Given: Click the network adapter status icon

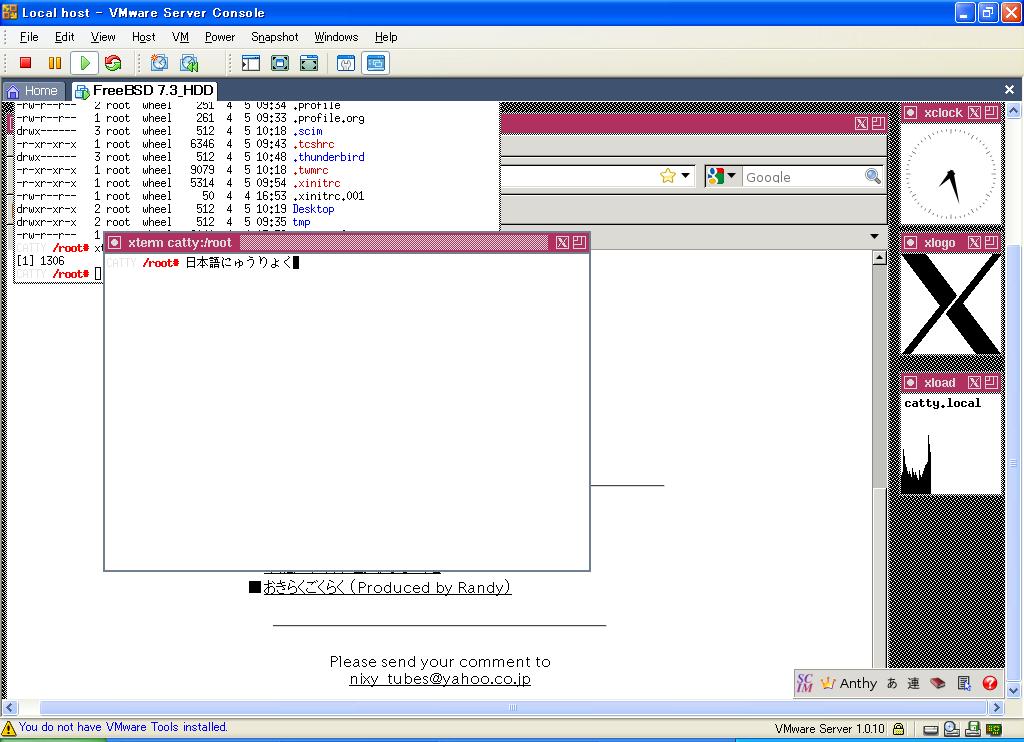Looking at the screenshot, I should [994, 730].
